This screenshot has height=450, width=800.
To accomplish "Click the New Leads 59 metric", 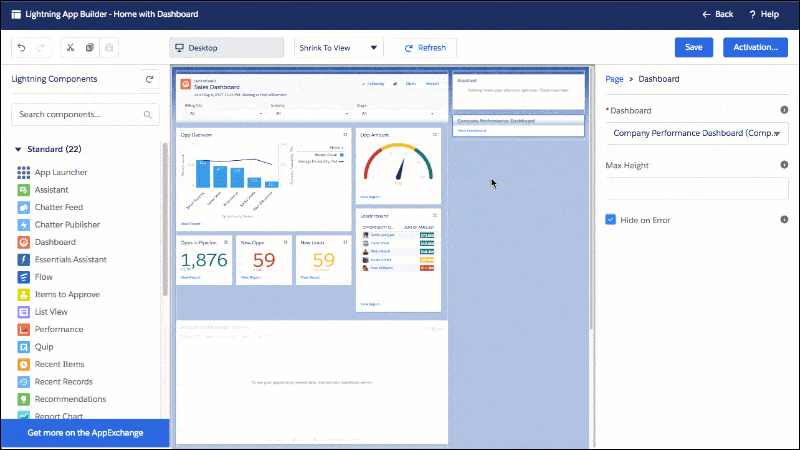I will [323, 260].
